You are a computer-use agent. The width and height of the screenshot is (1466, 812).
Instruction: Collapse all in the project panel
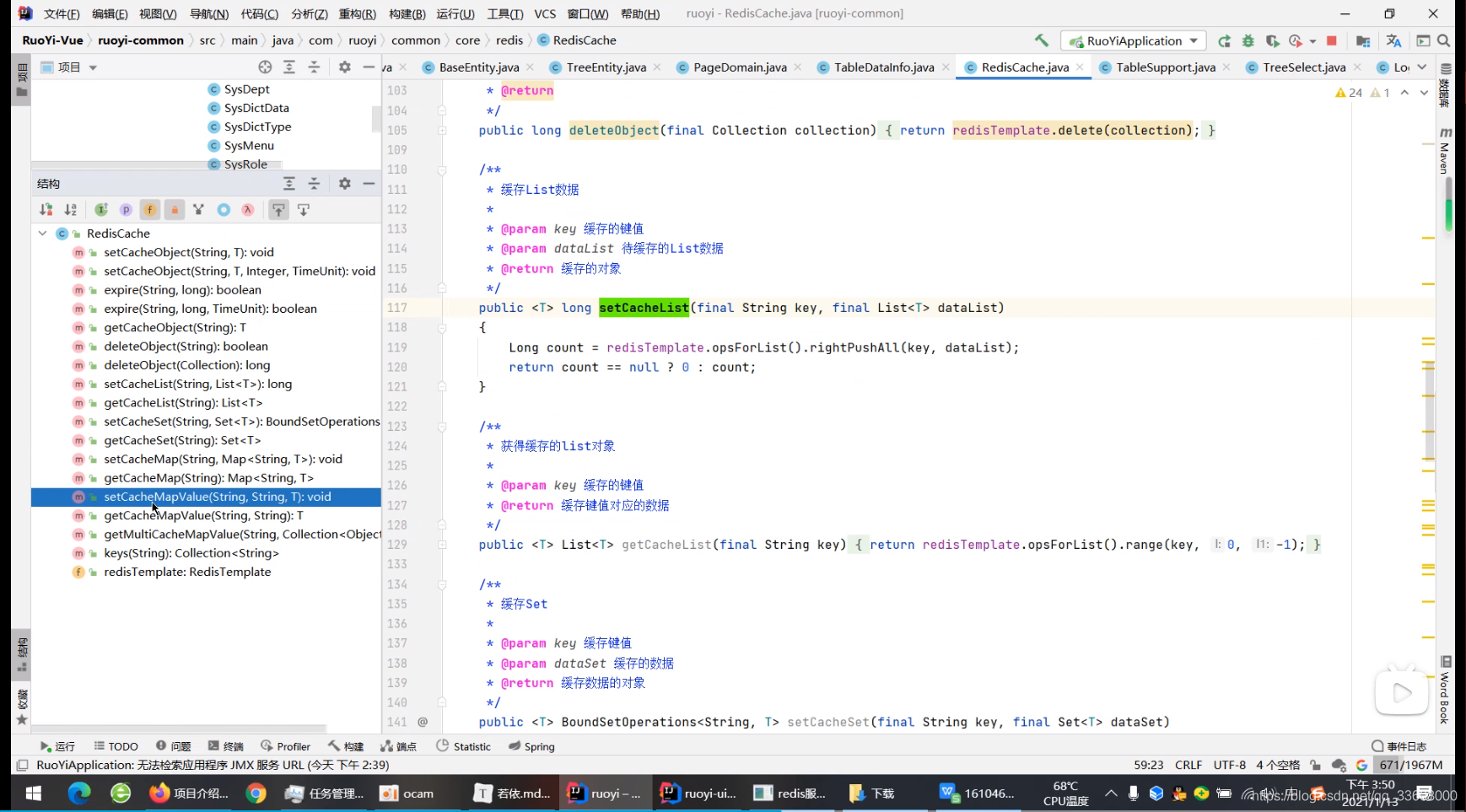314,67
